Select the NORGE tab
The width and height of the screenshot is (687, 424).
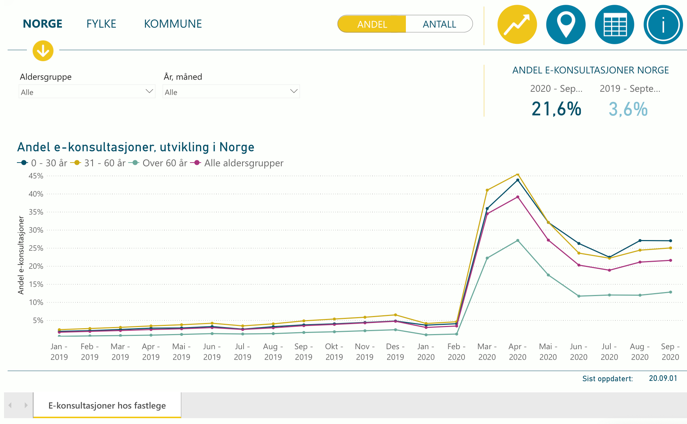(x=43, y=24)
